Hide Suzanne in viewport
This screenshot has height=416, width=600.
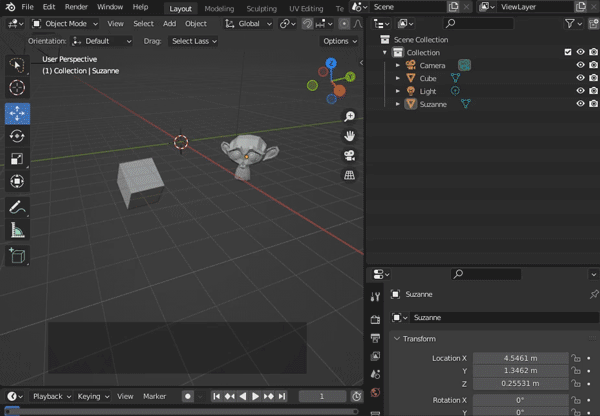580,104
